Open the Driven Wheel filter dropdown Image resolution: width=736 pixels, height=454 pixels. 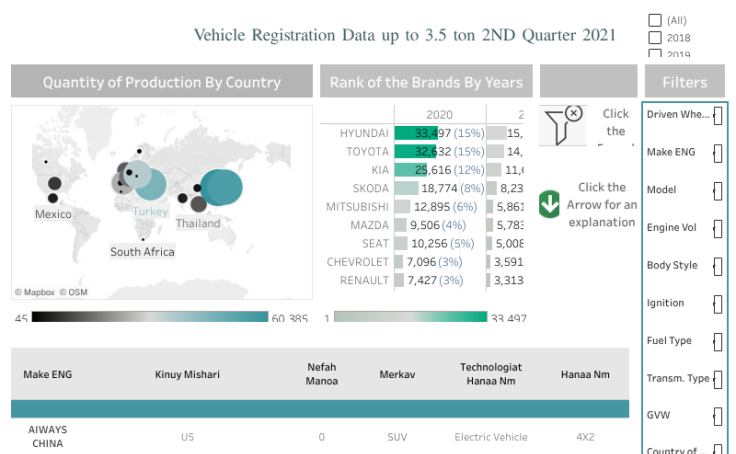[718, 115]
